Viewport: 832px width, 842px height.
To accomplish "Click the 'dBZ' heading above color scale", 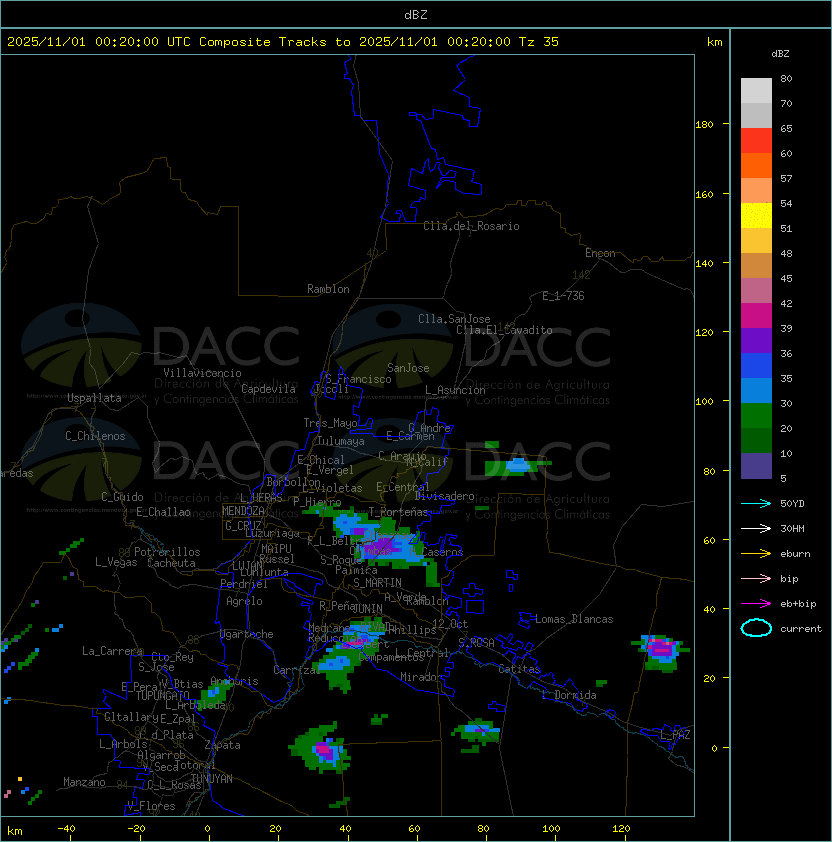I will coord(780,54).
